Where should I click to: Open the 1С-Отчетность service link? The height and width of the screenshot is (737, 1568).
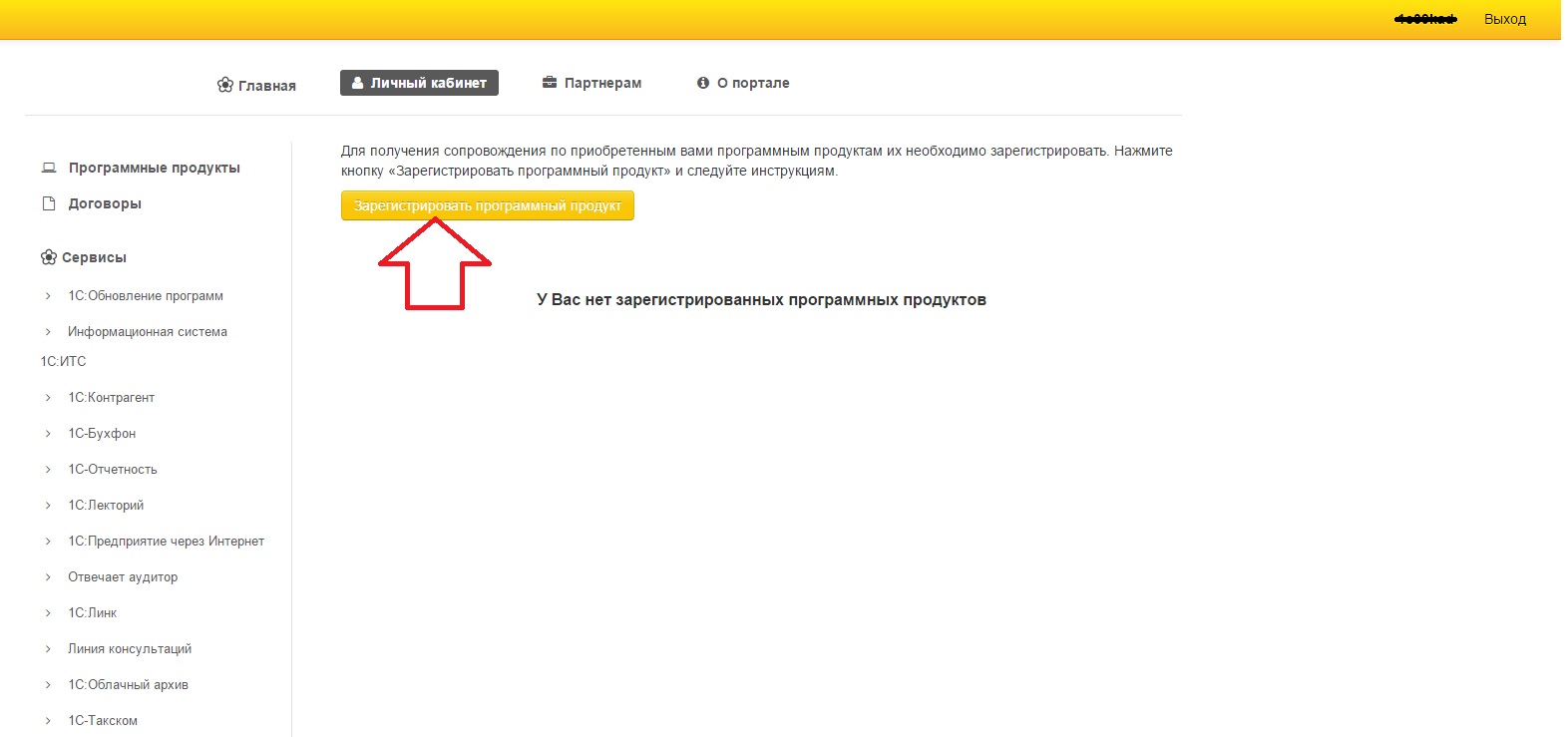[x=112, y=470]
